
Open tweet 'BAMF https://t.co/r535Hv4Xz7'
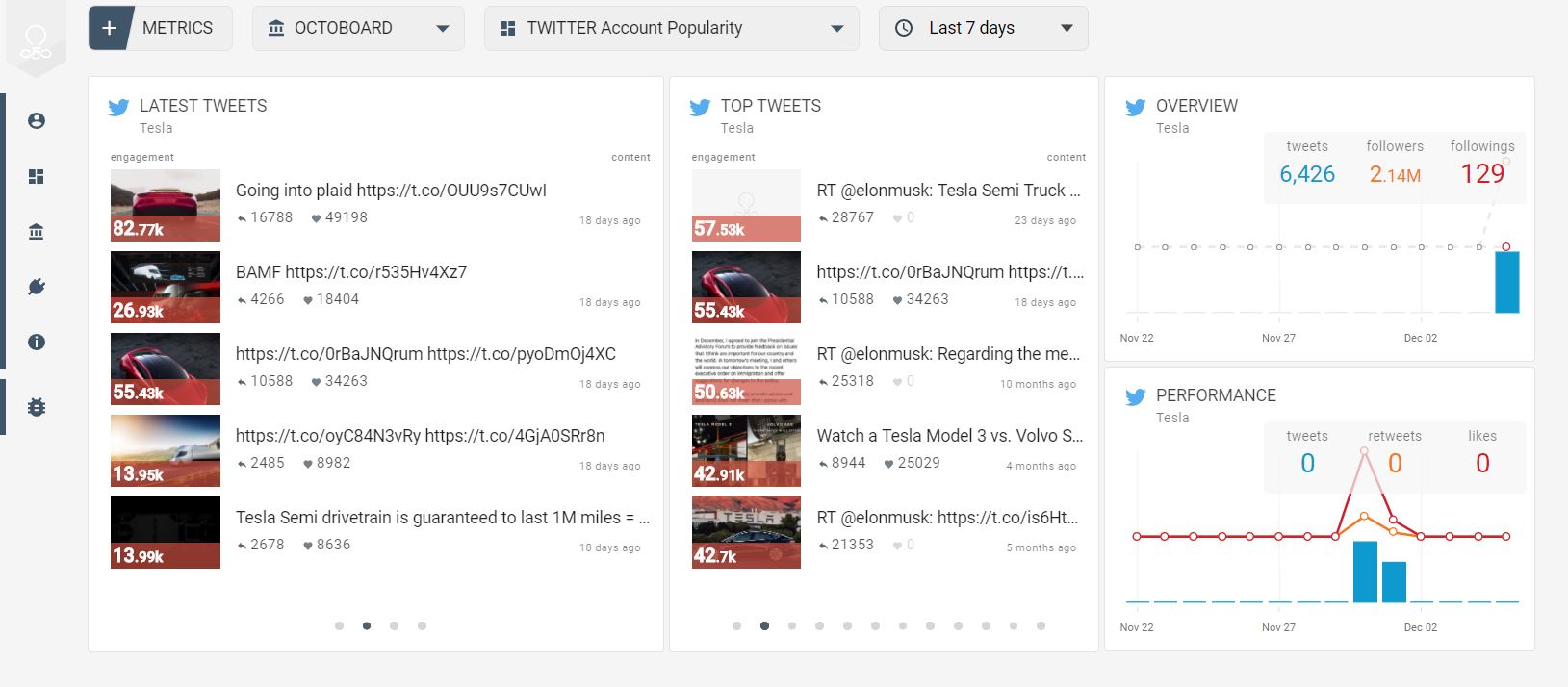[x=351, y=272]
